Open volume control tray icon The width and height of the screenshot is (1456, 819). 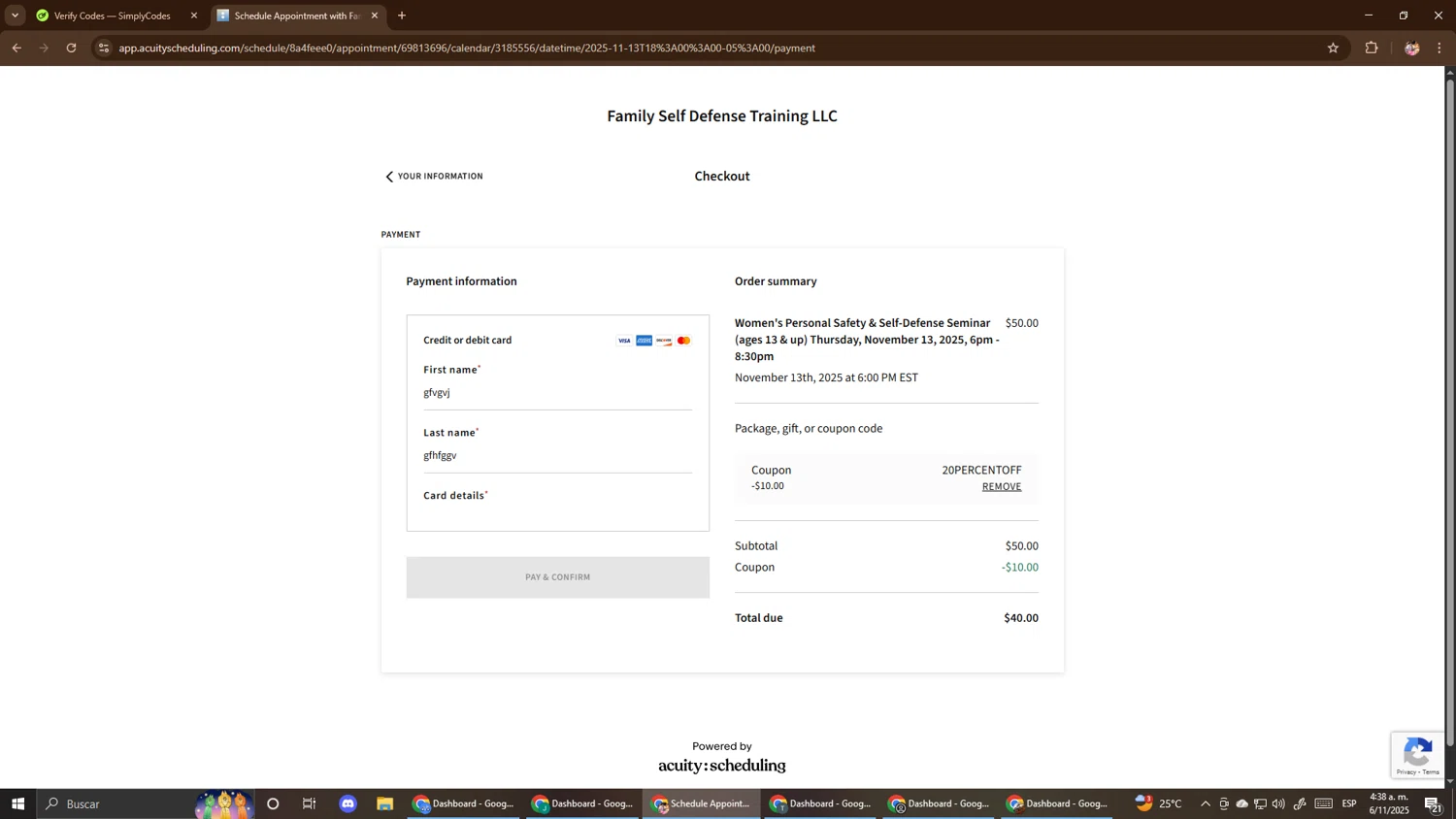click(x=1278, y=803)
